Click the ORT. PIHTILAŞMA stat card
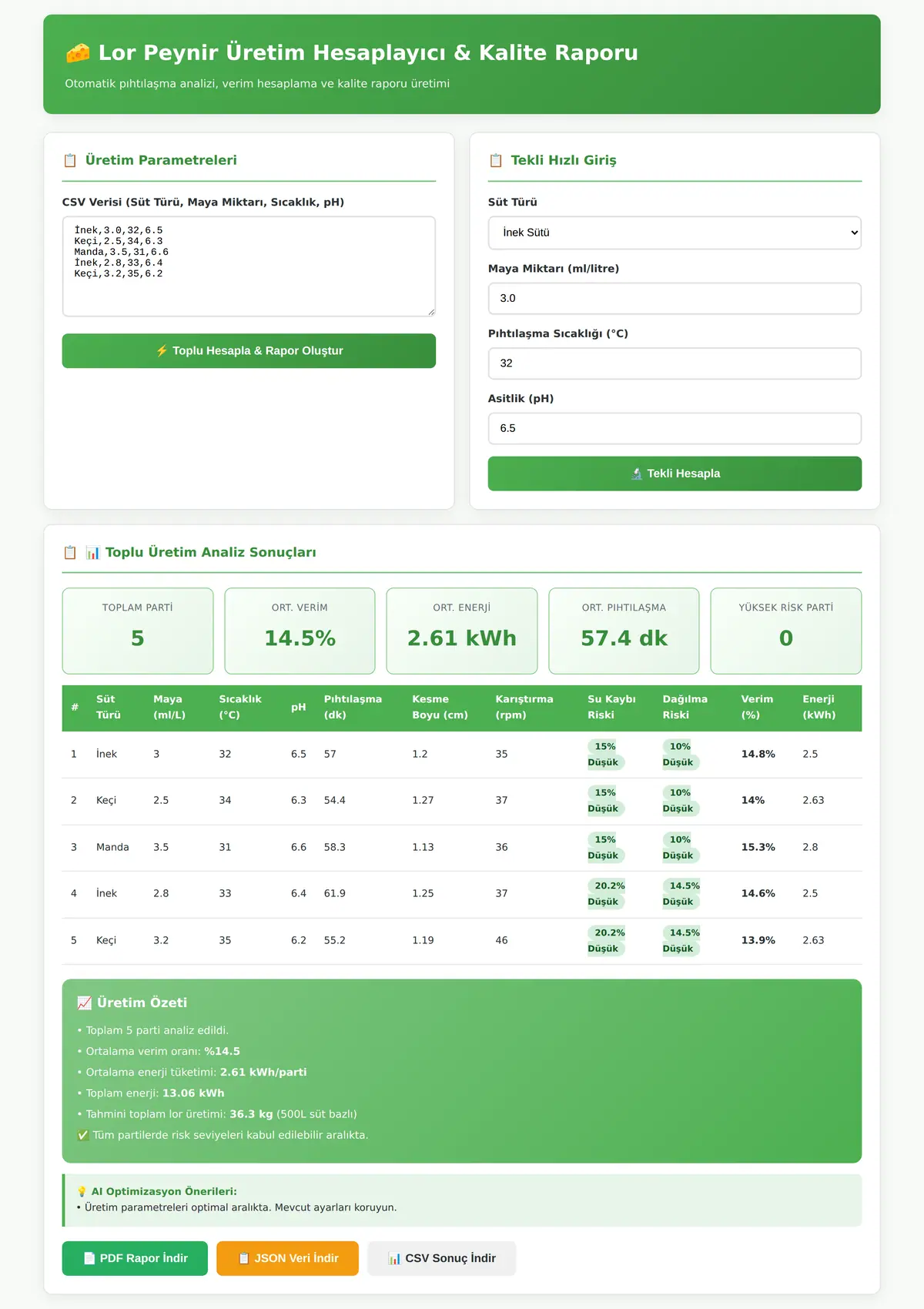Screen dimensions: 924x1309 coord(624,631)
